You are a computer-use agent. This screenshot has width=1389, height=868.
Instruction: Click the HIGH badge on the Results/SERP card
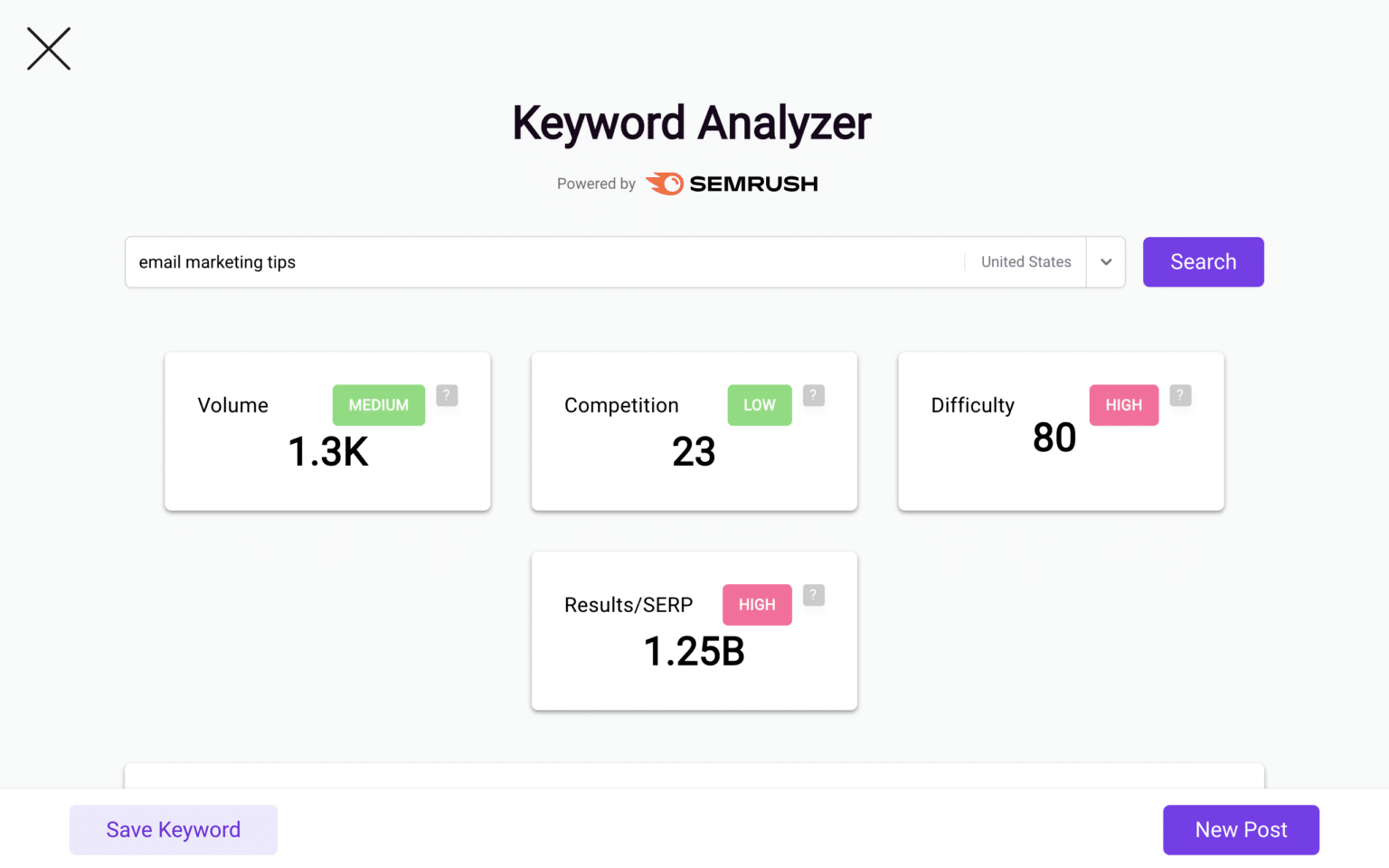[x=757, y=605]
